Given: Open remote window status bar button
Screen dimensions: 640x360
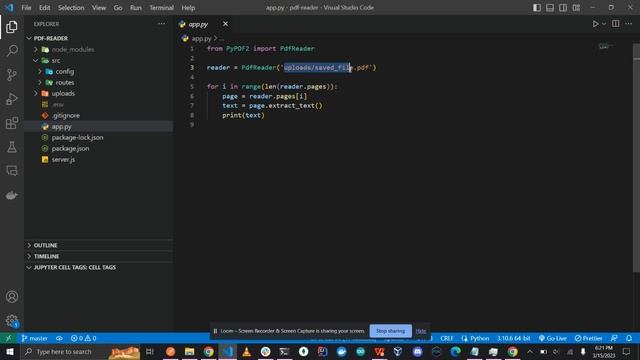Looking at the screenshot, I should [8, 338].
